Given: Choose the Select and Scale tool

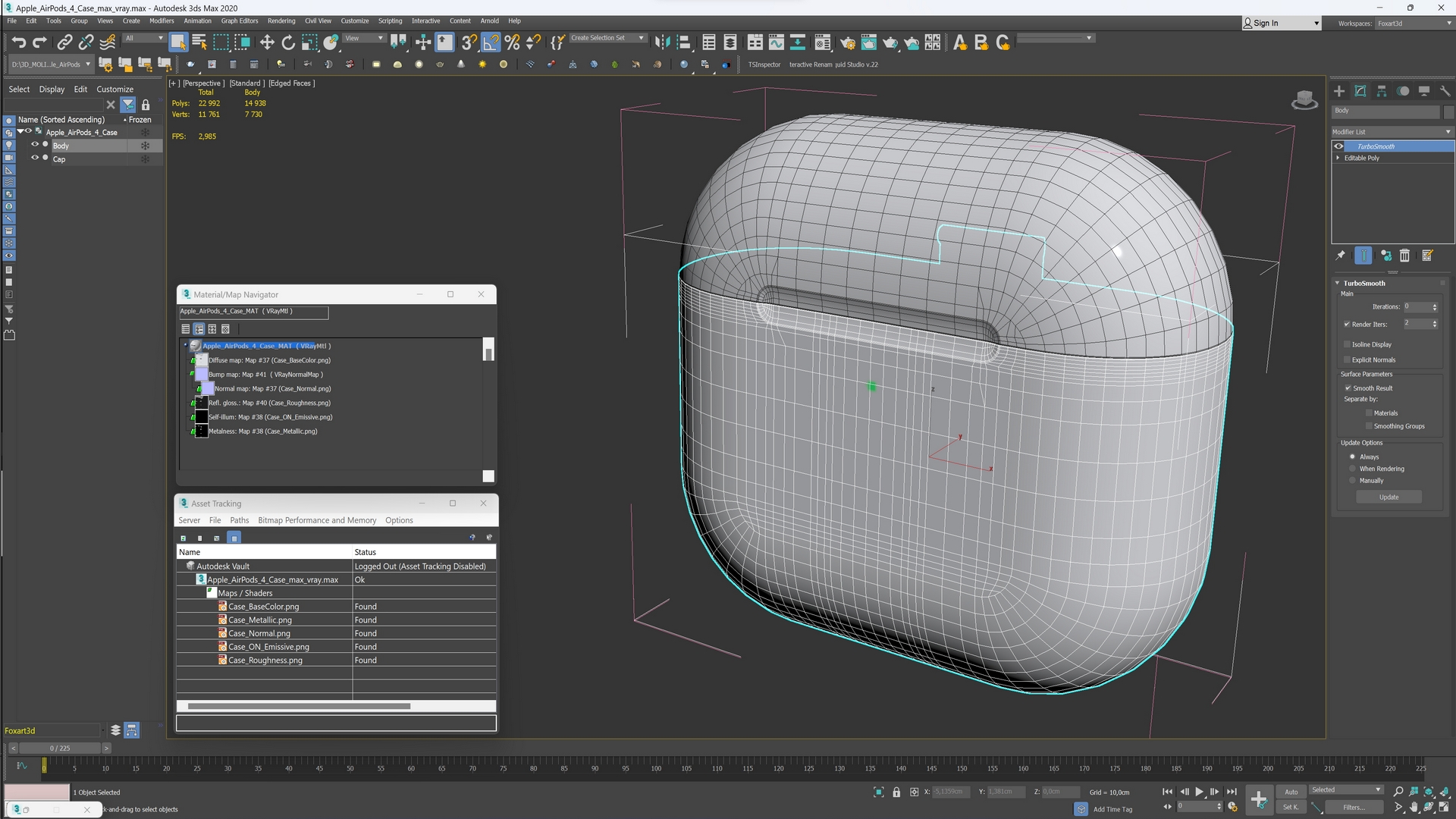Looking at the screenshot, I should pos(309,42).
